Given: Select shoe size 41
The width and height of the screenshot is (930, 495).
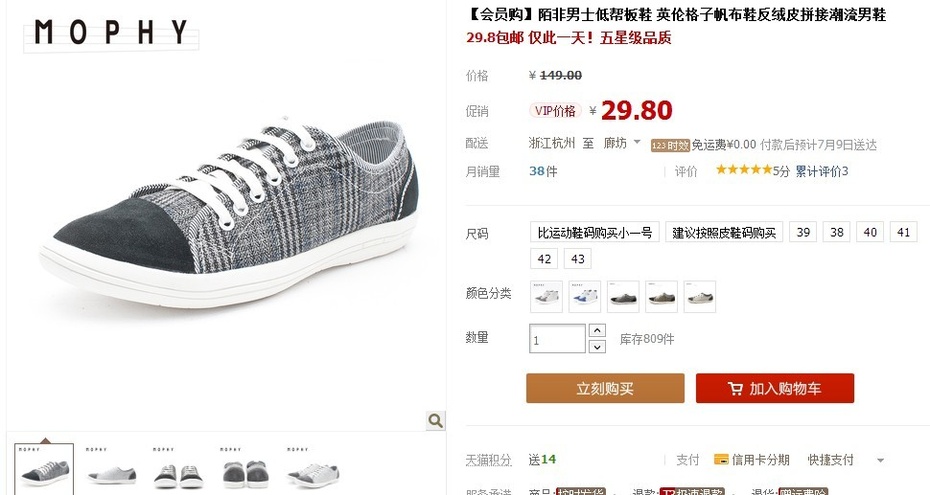Looking at the screenshot, I should [x=903, y=232].
